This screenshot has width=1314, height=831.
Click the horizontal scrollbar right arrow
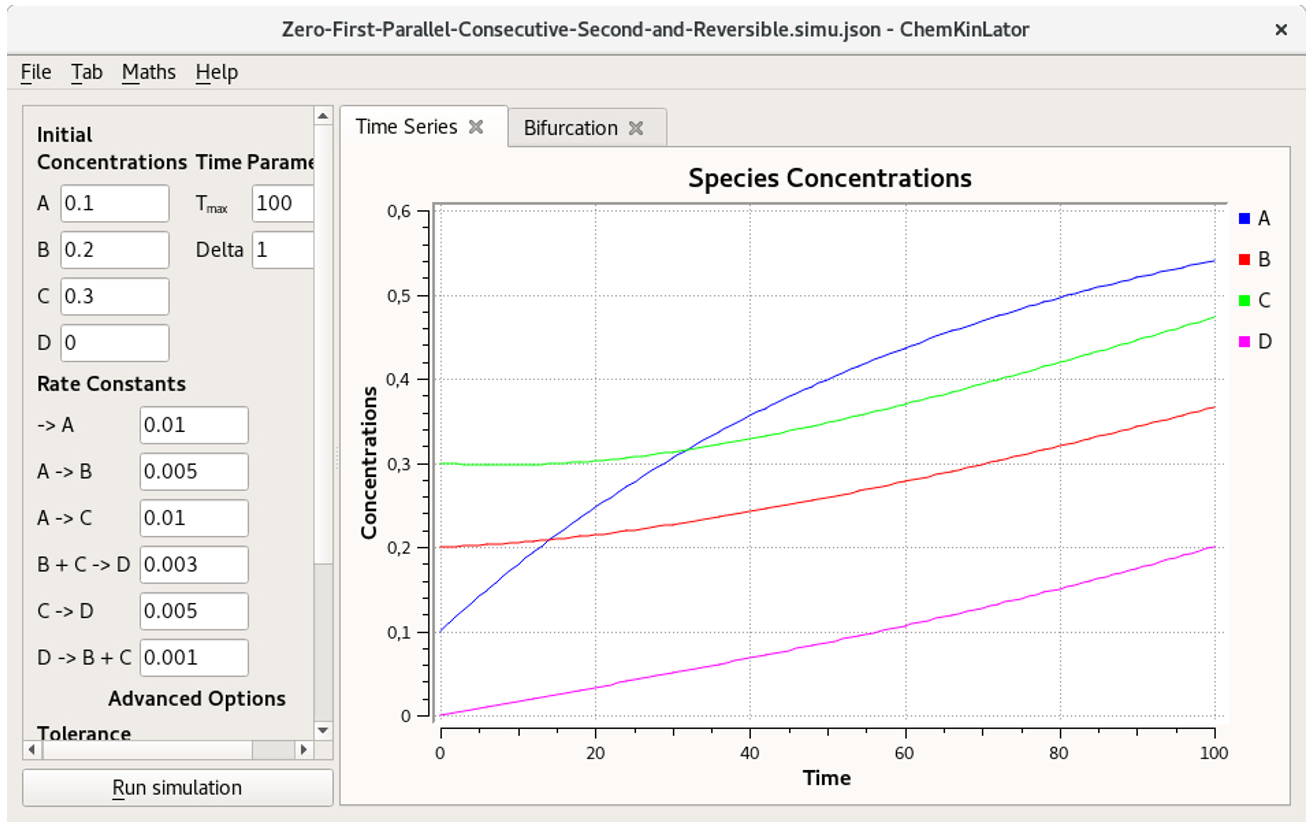[x=304, y=749]
